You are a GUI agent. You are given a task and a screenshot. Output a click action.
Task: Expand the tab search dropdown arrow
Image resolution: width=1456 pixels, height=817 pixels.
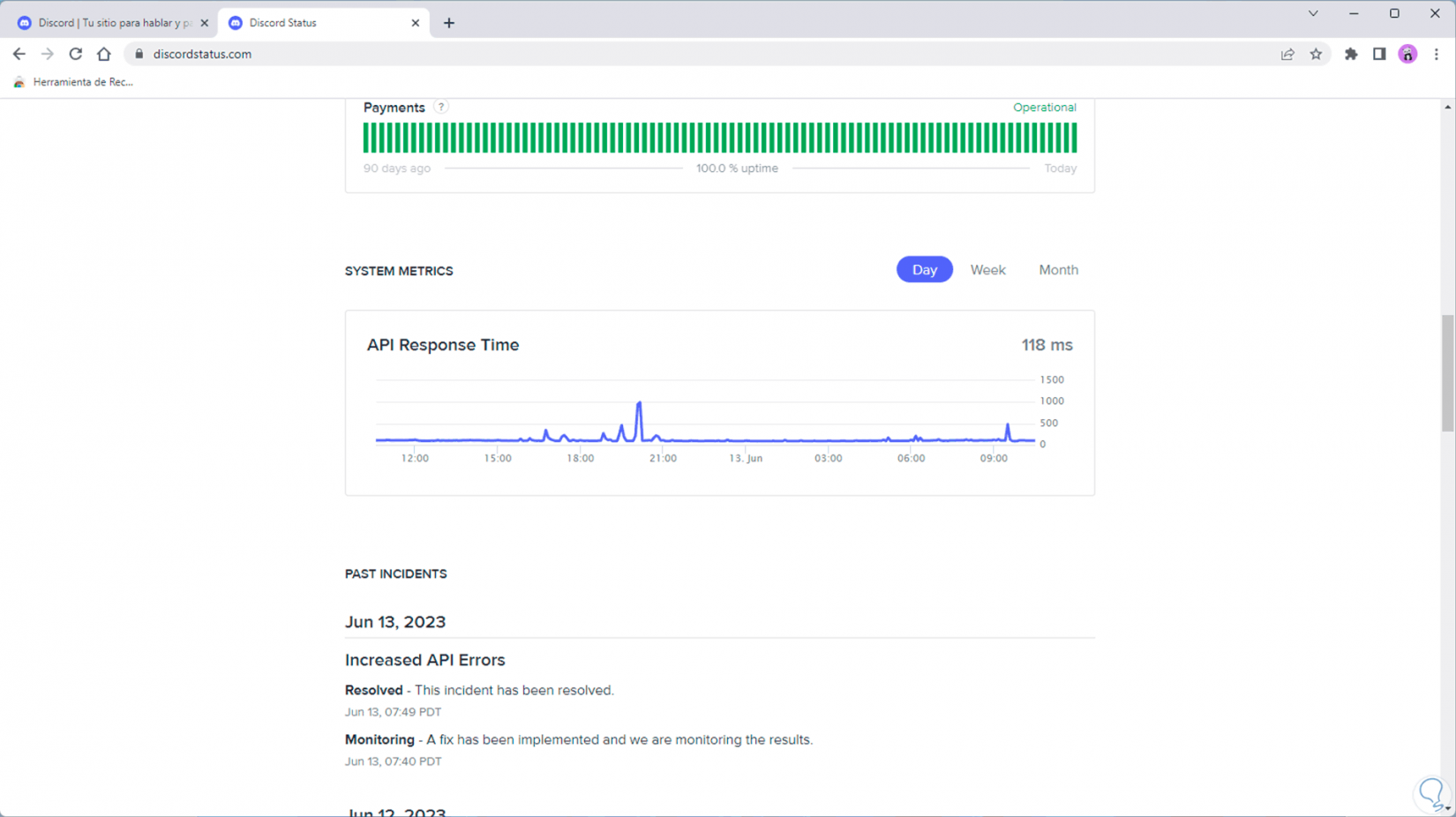pos(1313,13)
